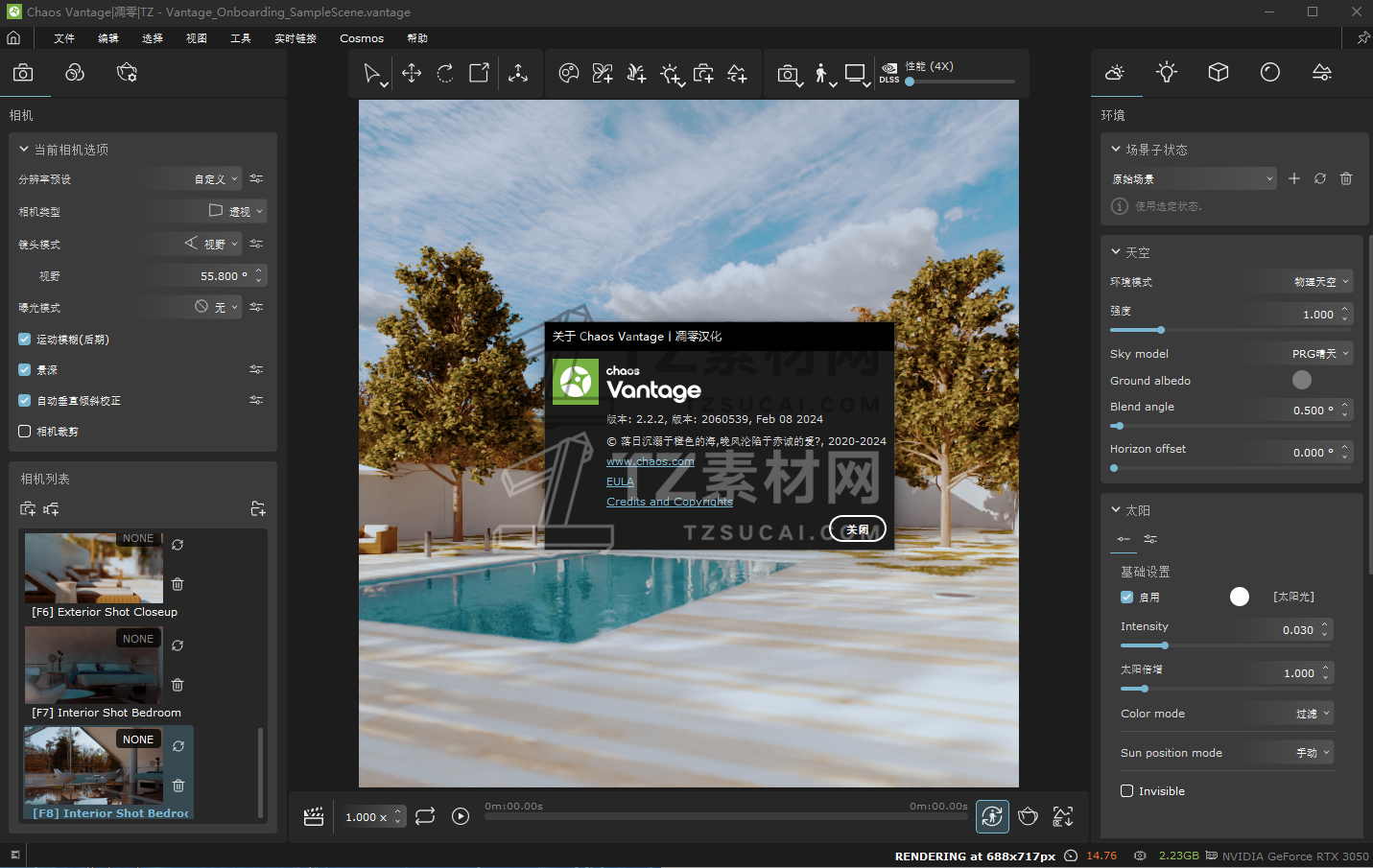This screenshot has height=868, width=1373.
Task: Add terrain object with the mountain-plus icon
Action: [x=737, y=73]
